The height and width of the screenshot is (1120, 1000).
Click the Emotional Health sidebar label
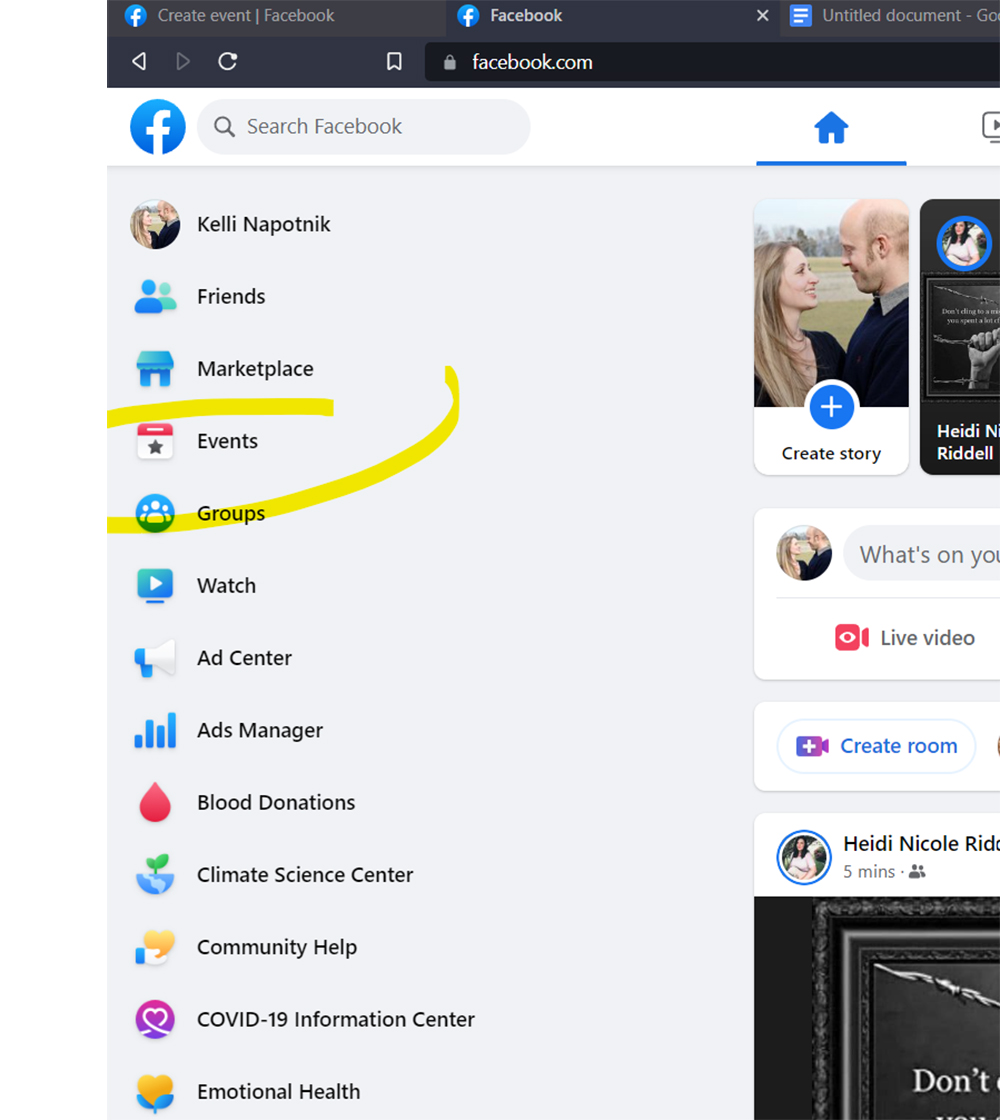pos(279,1091)
